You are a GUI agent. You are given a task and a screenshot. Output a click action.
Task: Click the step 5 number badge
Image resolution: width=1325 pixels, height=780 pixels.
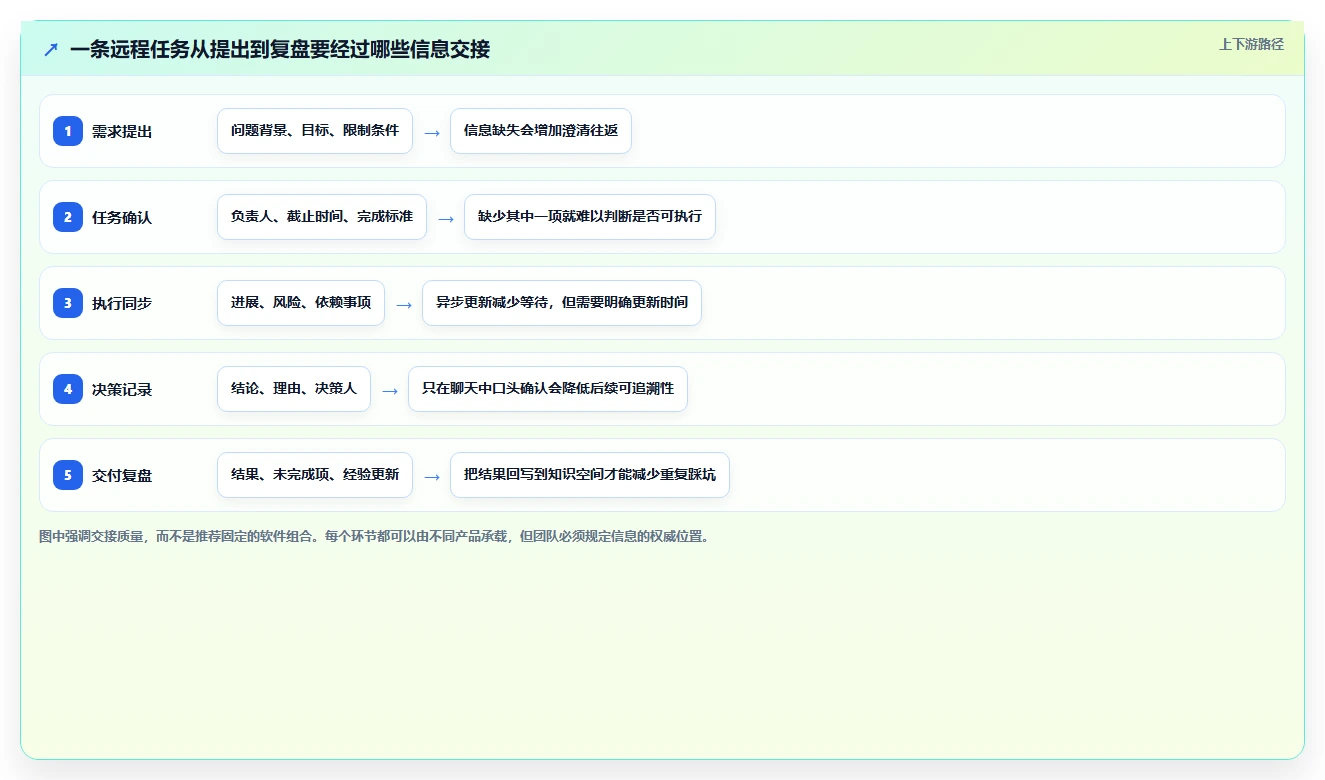pos(68,475)
